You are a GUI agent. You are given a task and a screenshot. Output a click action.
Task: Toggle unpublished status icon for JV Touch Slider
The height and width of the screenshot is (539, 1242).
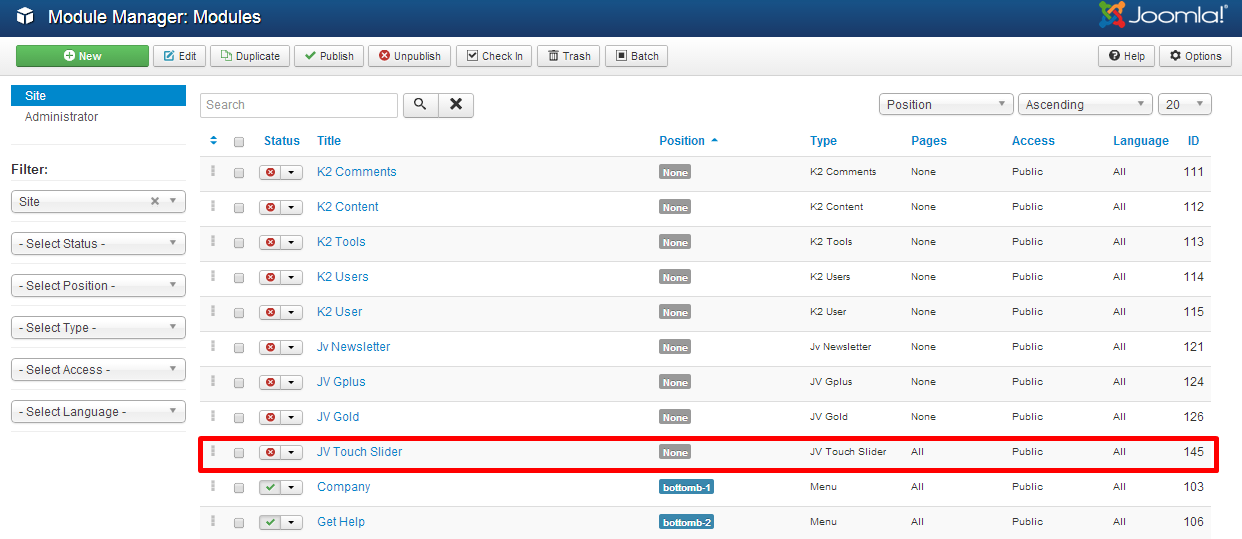click(x=270, y=452)
